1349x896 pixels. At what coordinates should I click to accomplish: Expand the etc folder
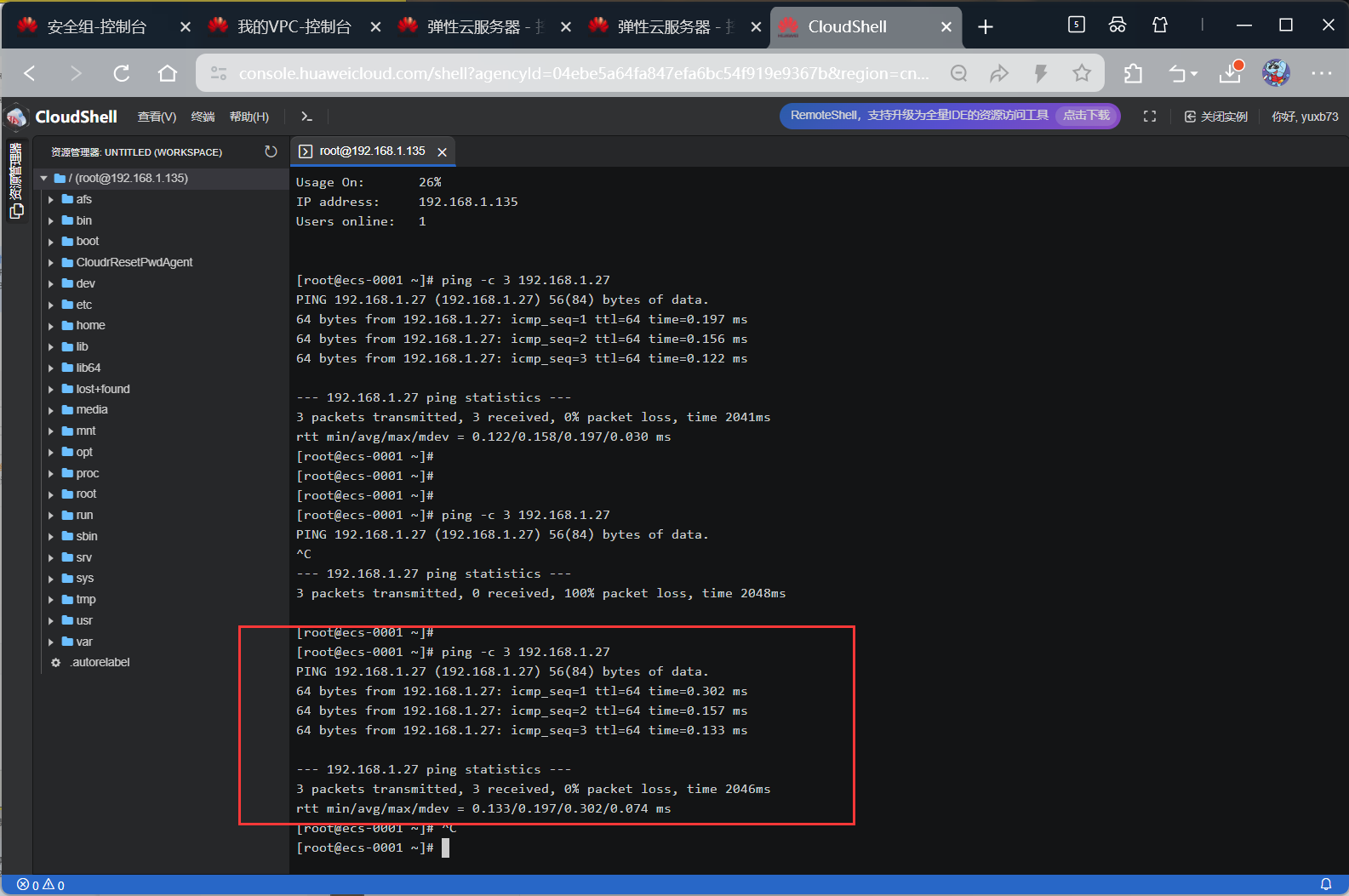click(x=51, y=305)
